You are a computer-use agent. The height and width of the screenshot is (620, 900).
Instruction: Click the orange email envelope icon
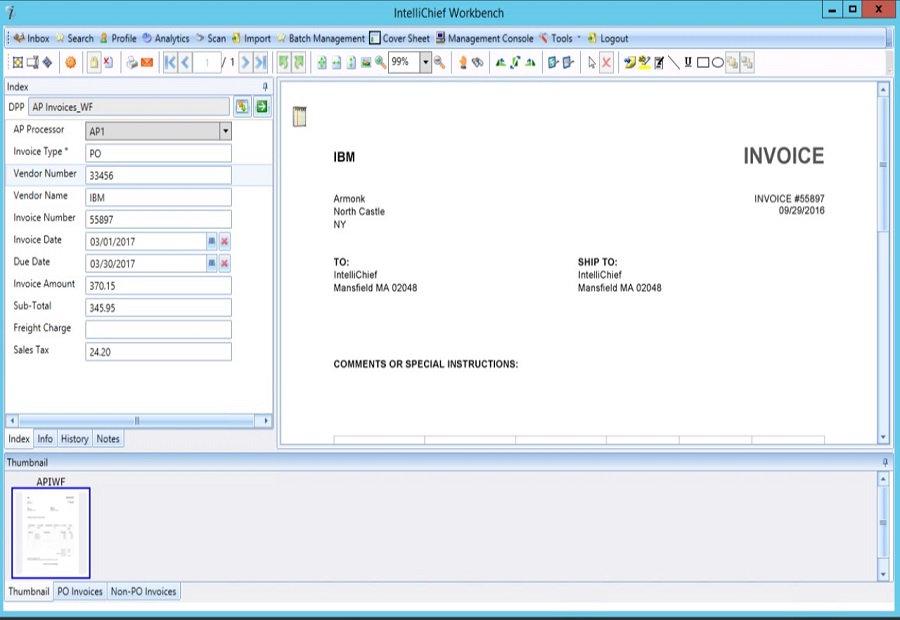(x=147, y=63)
